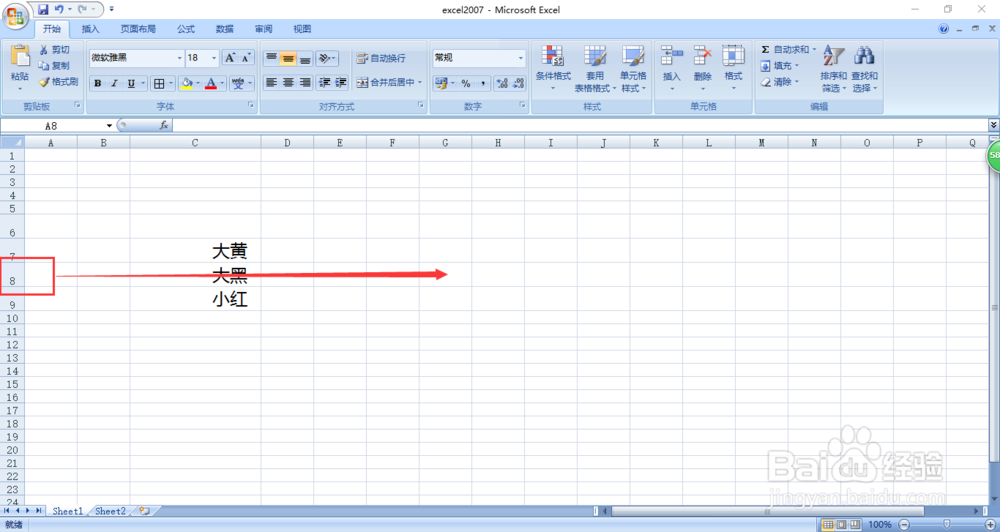Align text to top of cell

click(x=271, y=59)
